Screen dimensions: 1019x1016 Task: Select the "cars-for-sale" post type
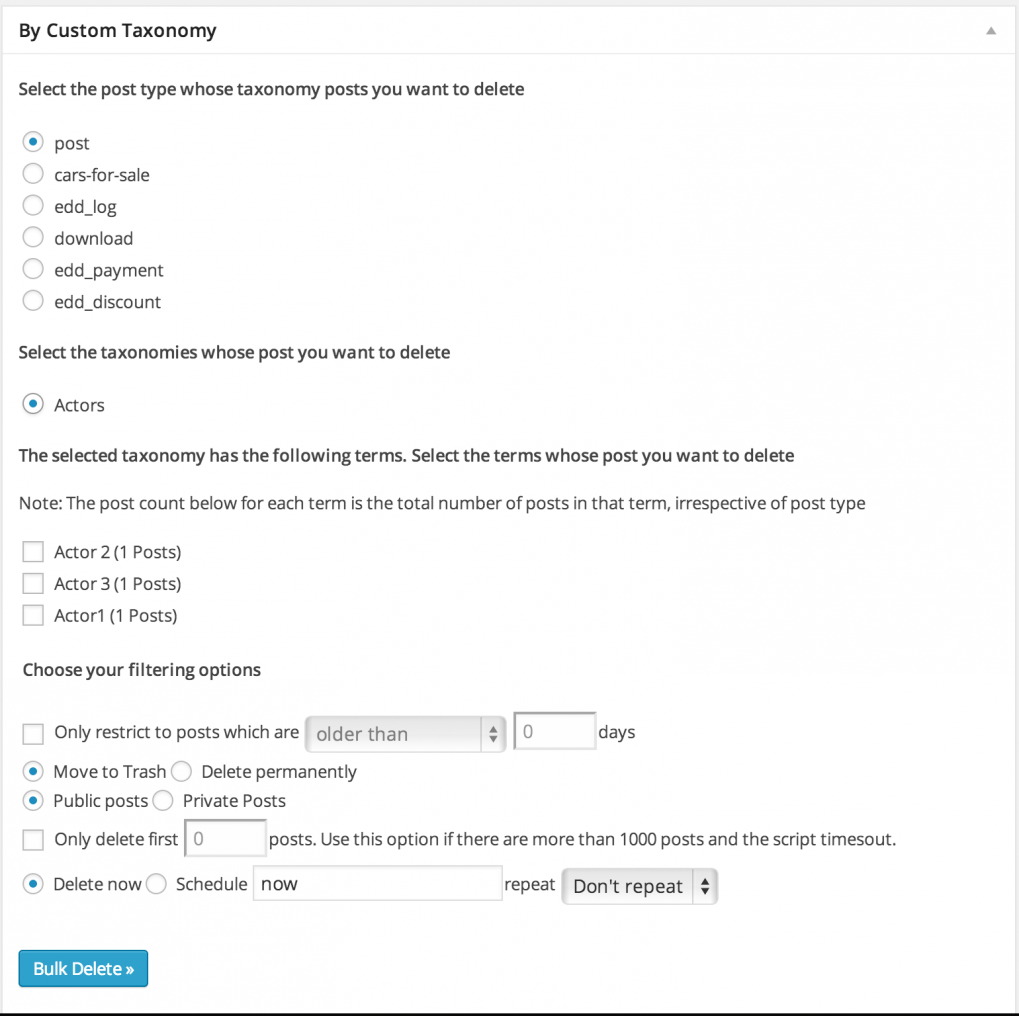(32, 174)
